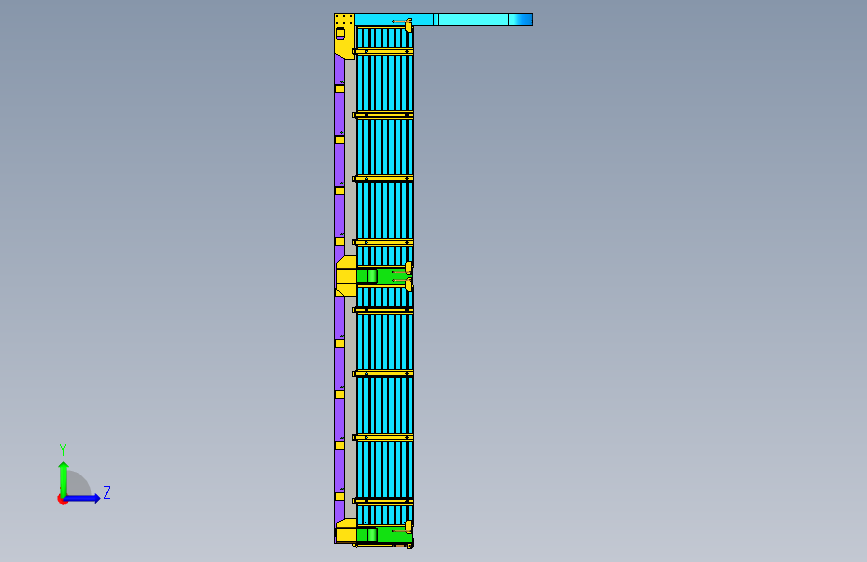The height and width of the screenshot is (562, 867).
Task: Select the green block in the middle of the assembly
Action: point(383,276)
